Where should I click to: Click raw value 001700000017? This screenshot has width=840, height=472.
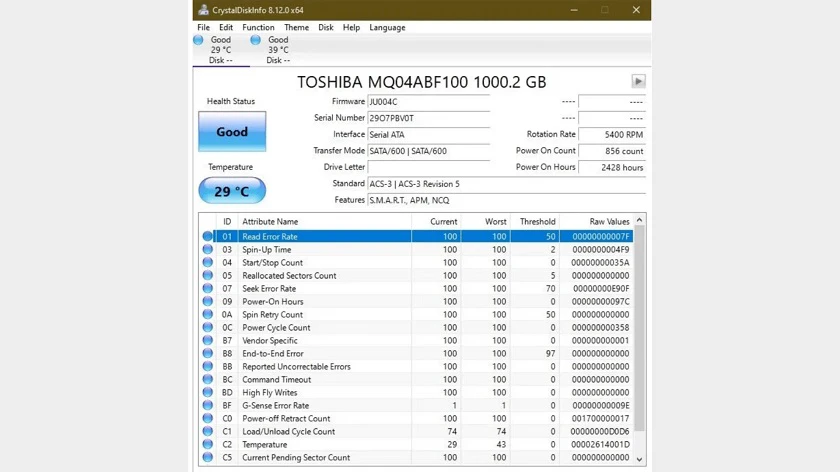[x=600, y=418]
